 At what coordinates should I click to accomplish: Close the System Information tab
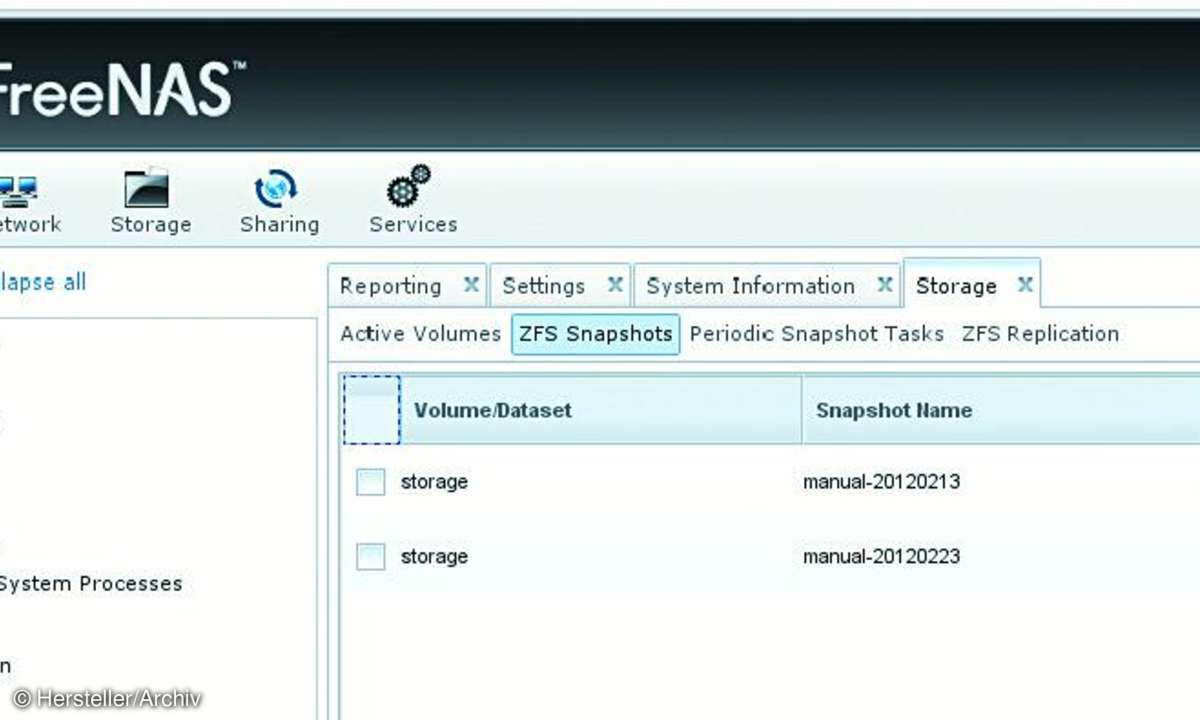pos(885,285)
